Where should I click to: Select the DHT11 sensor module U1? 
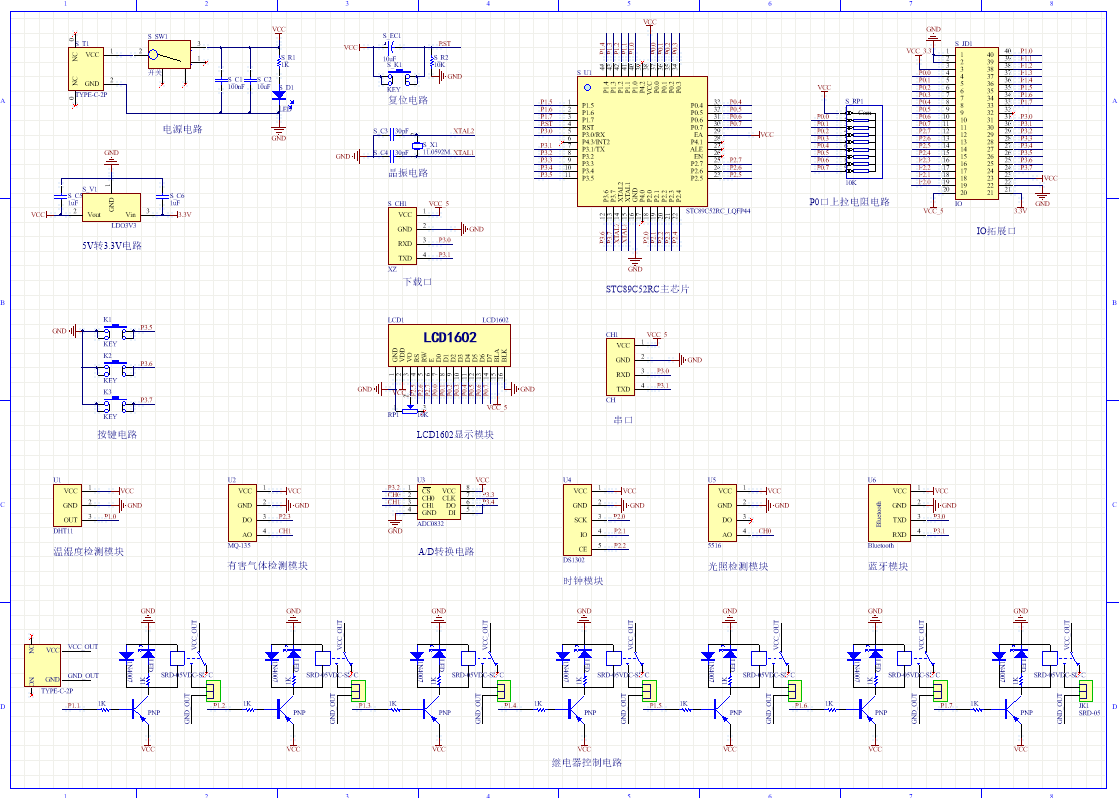[70, 505]
